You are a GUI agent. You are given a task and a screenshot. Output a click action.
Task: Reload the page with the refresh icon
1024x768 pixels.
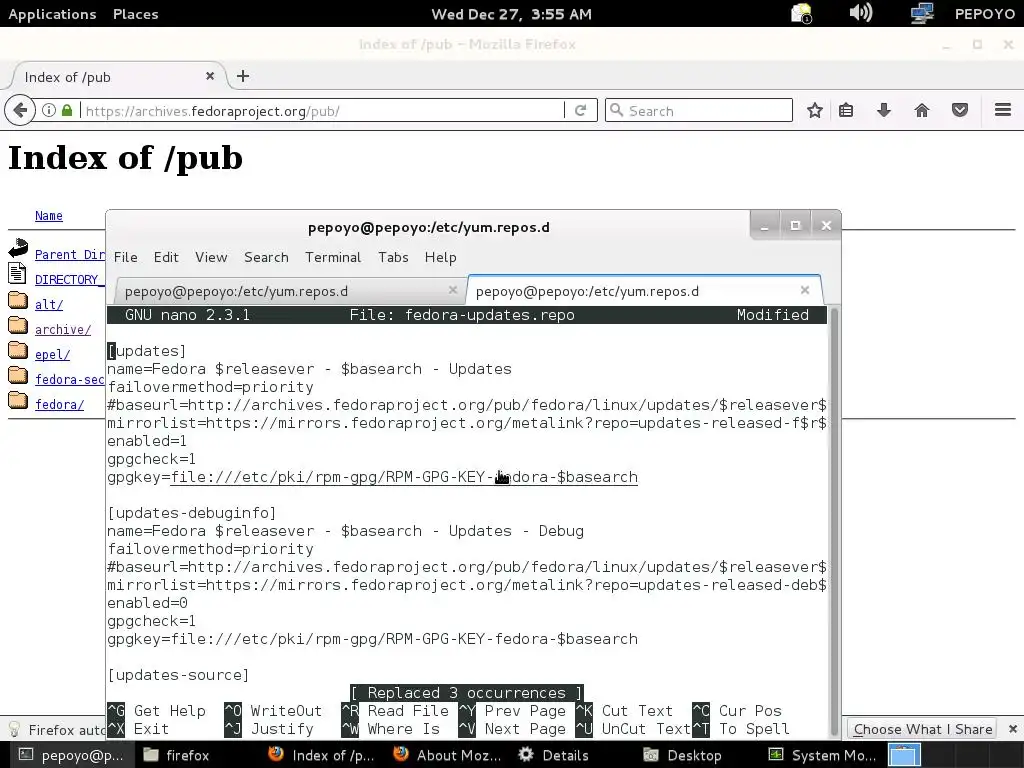pos(580,110)
